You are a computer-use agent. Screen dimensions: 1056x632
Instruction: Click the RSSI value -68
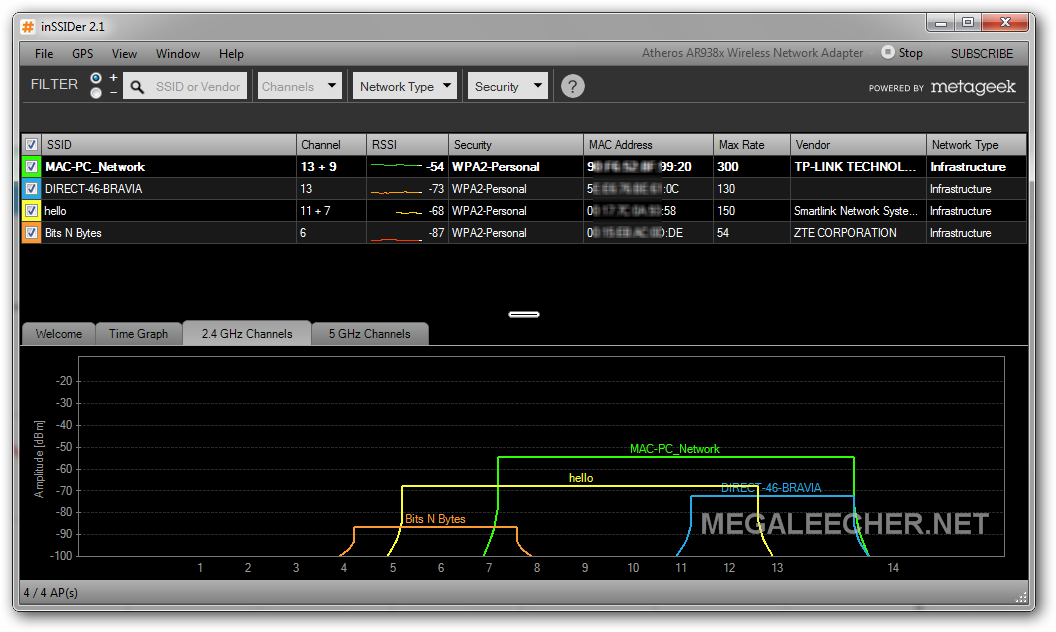(436, 211)
